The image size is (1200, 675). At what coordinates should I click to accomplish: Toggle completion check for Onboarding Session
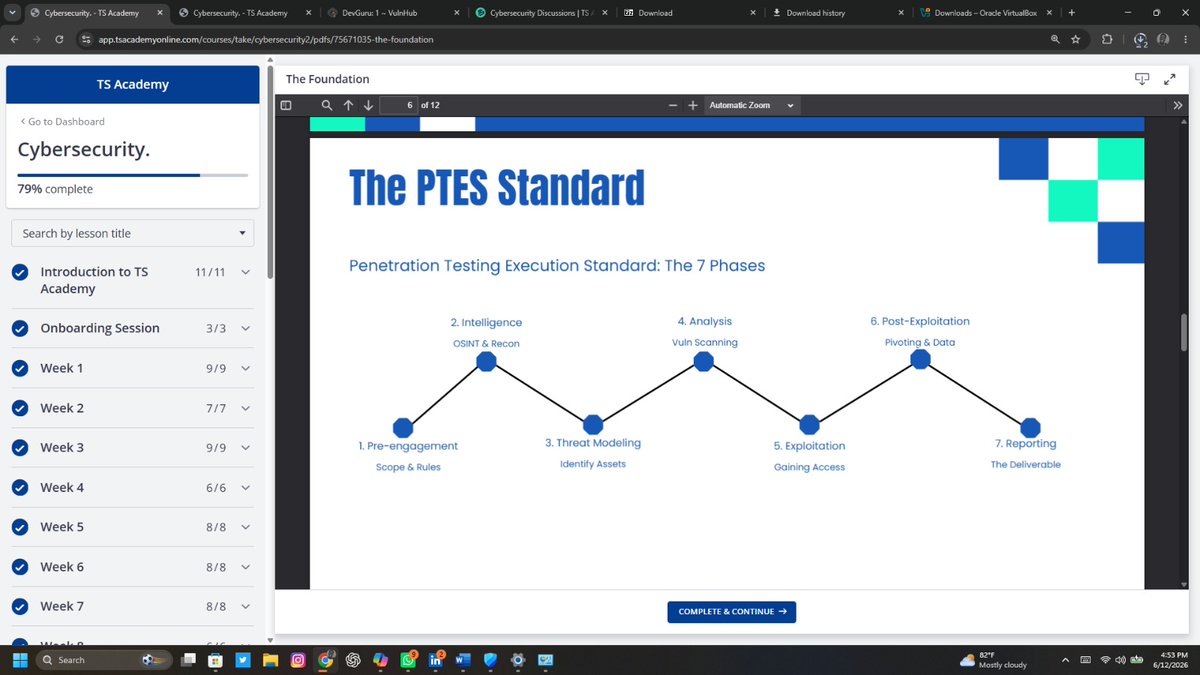(19, 328)
